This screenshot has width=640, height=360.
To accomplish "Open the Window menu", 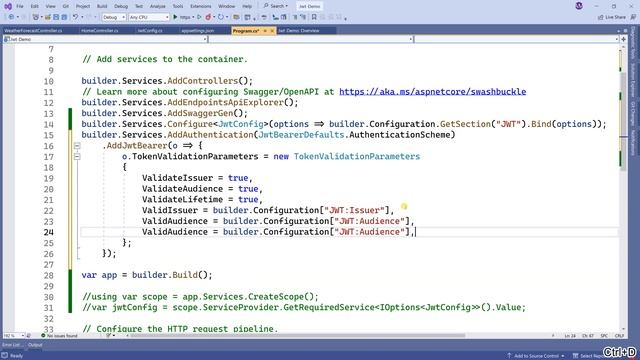I will (x=227, y=6).
